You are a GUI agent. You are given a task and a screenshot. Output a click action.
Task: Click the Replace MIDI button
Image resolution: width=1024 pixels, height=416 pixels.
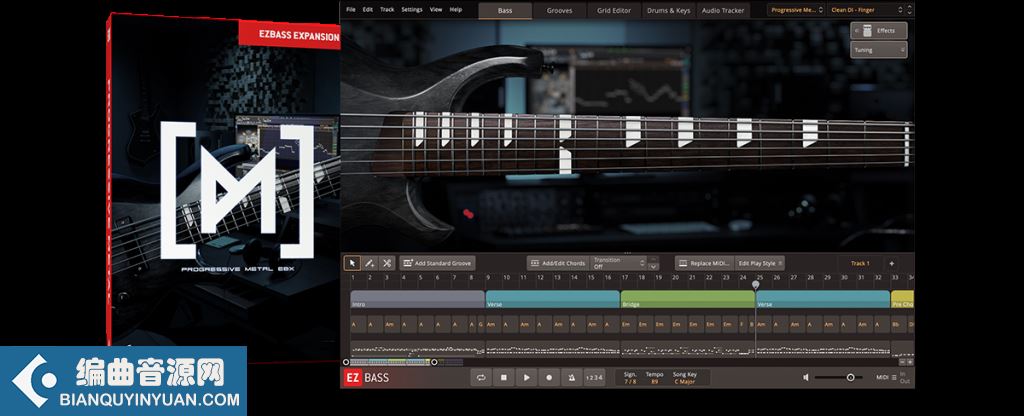[x=704, y=263]
